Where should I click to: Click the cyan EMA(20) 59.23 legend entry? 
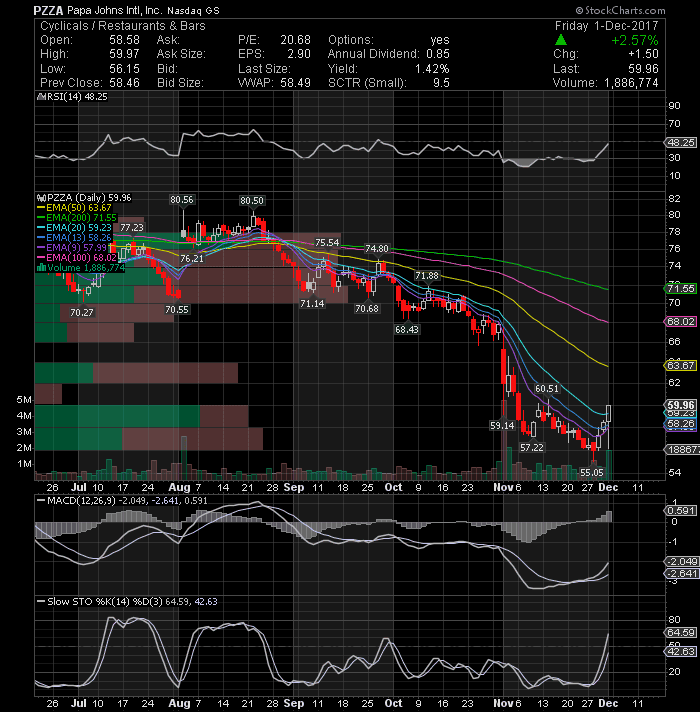(74, 228)
